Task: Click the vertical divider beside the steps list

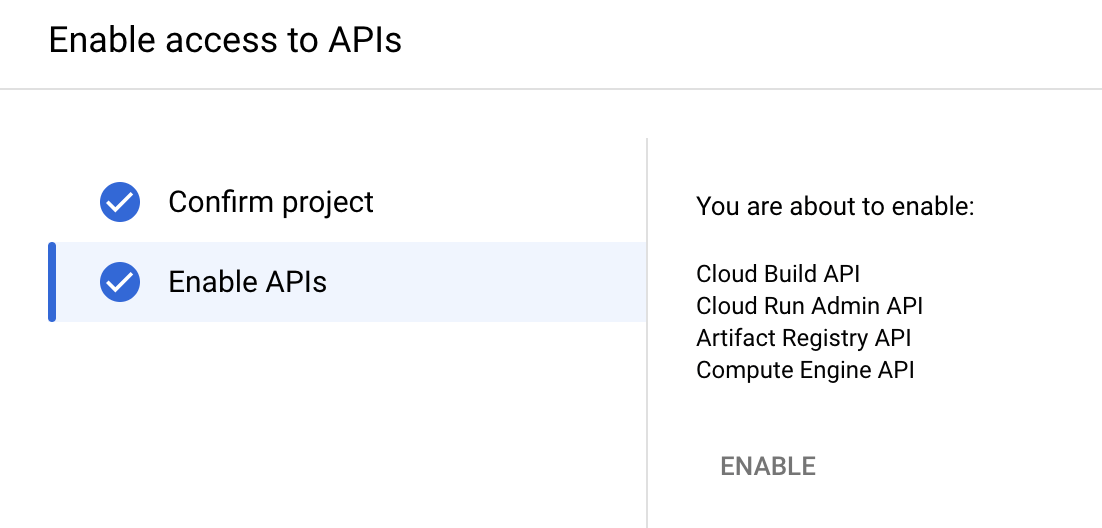Action: point(647,333)
